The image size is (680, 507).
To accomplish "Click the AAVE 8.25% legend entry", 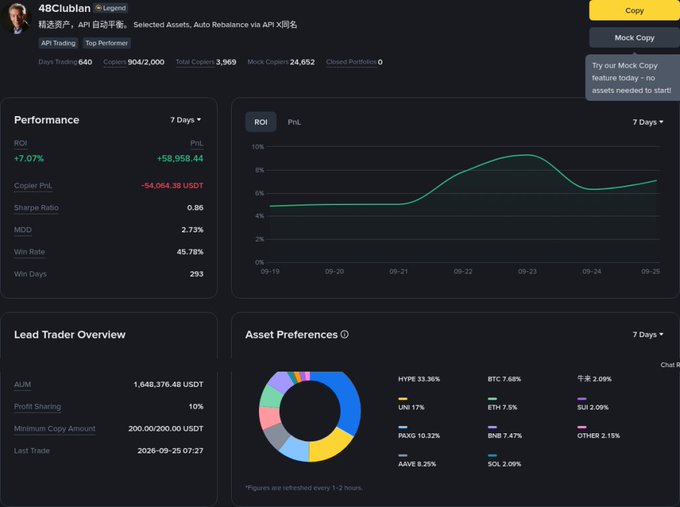I will pyautogui.click(x=417, y=461).
